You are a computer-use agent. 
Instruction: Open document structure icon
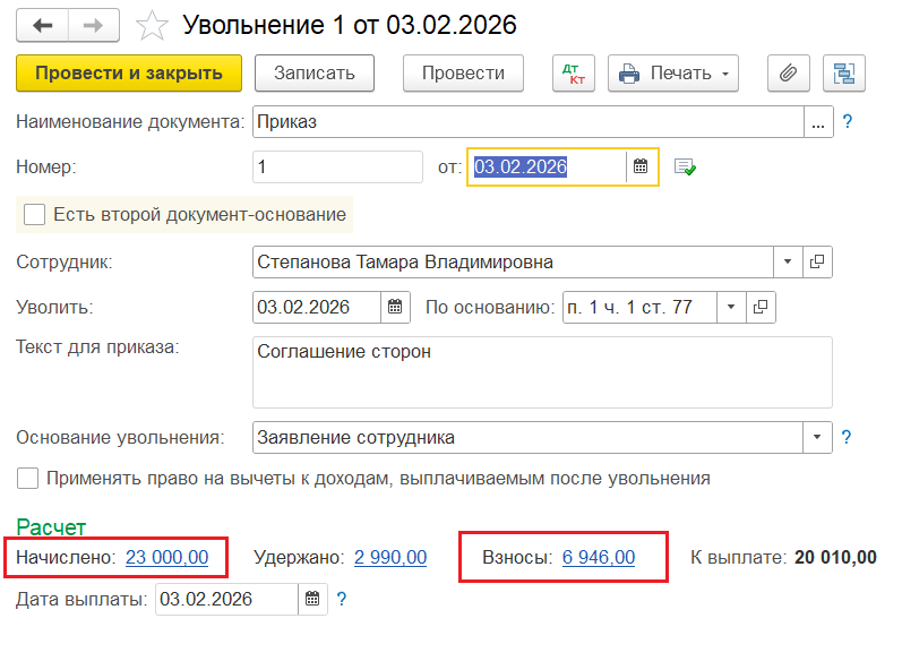(844, 73)
